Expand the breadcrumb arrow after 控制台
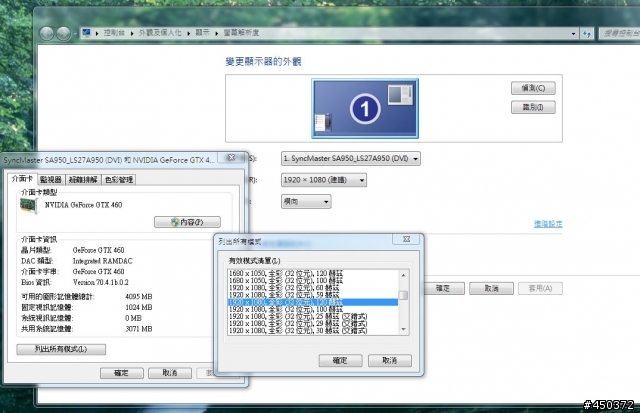 pyautogui.click(x=132, y=33)
